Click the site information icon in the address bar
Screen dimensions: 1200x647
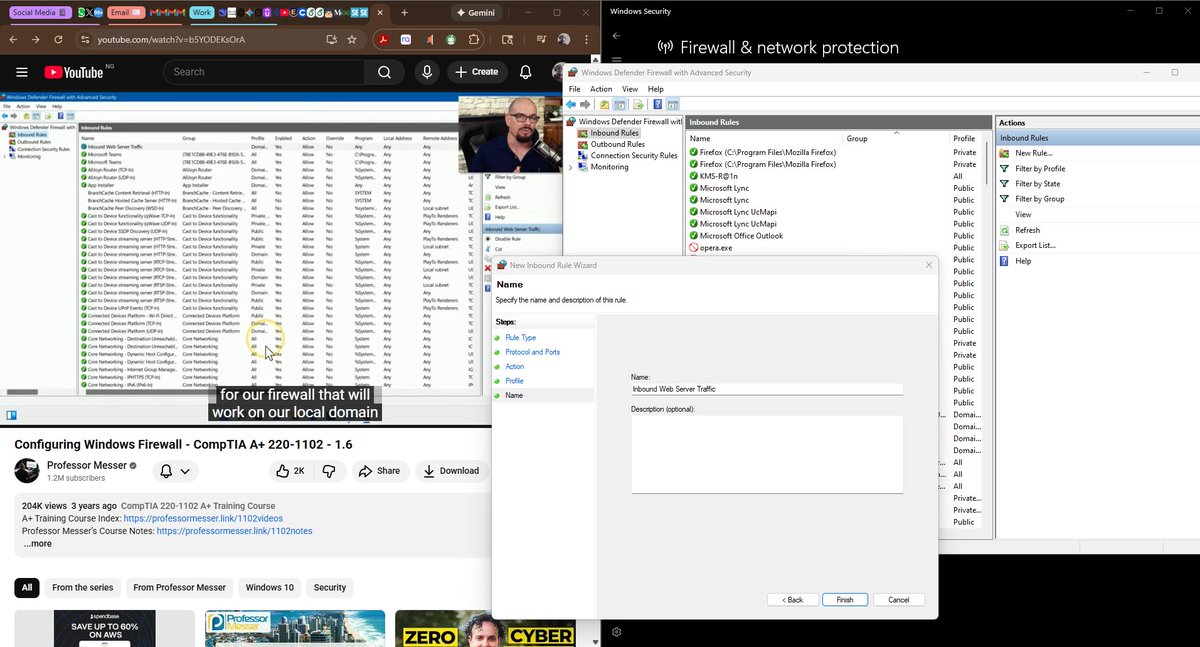pos(85,40)
